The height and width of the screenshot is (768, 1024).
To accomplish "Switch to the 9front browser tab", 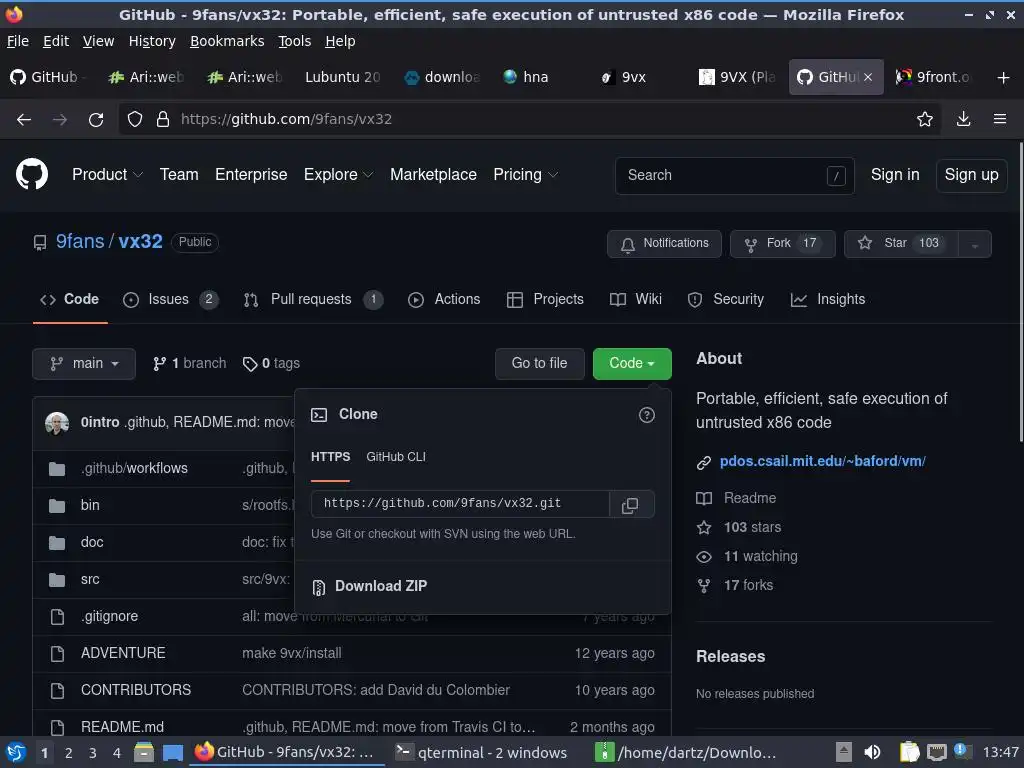I will tap(934, 77).
